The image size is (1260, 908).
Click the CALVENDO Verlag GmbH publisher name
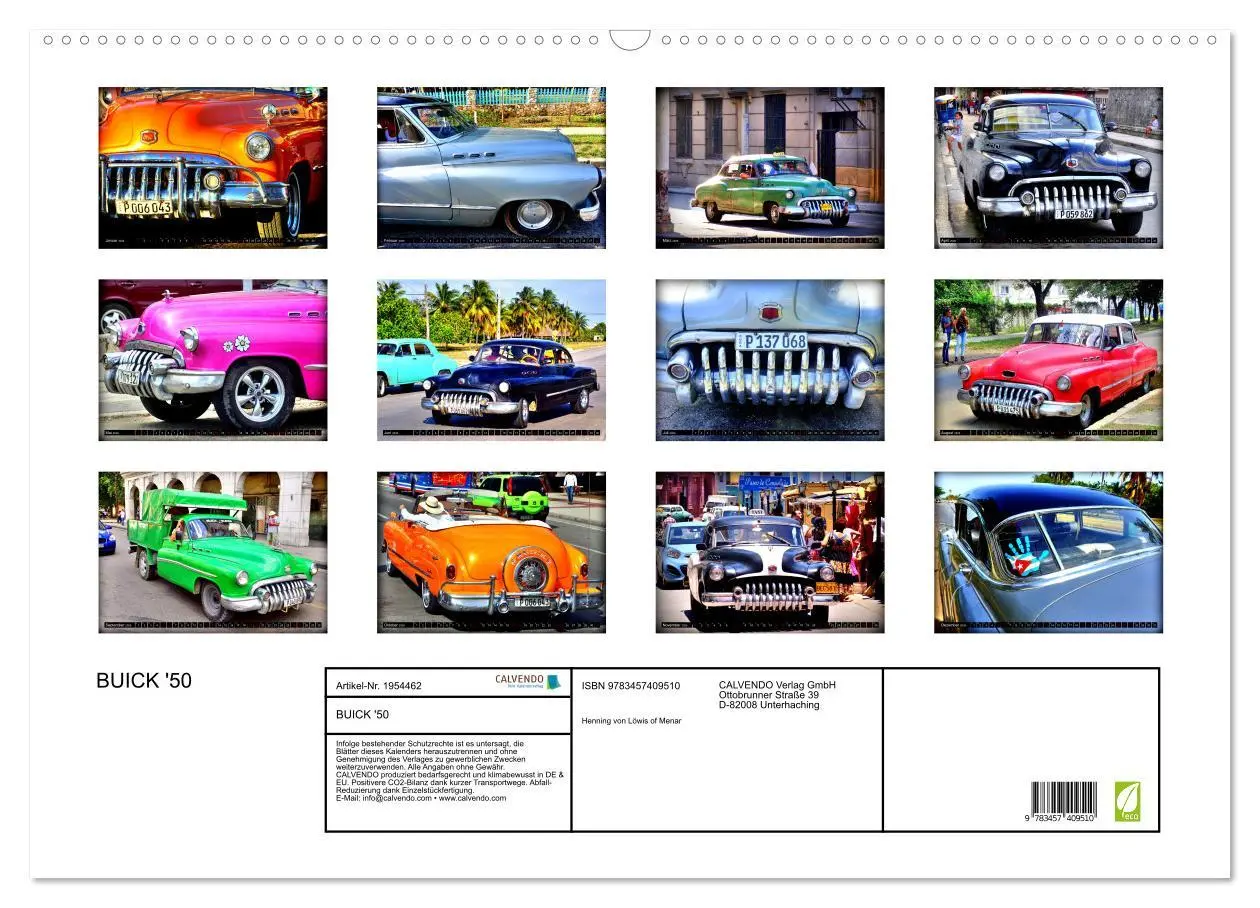point(777,685)
